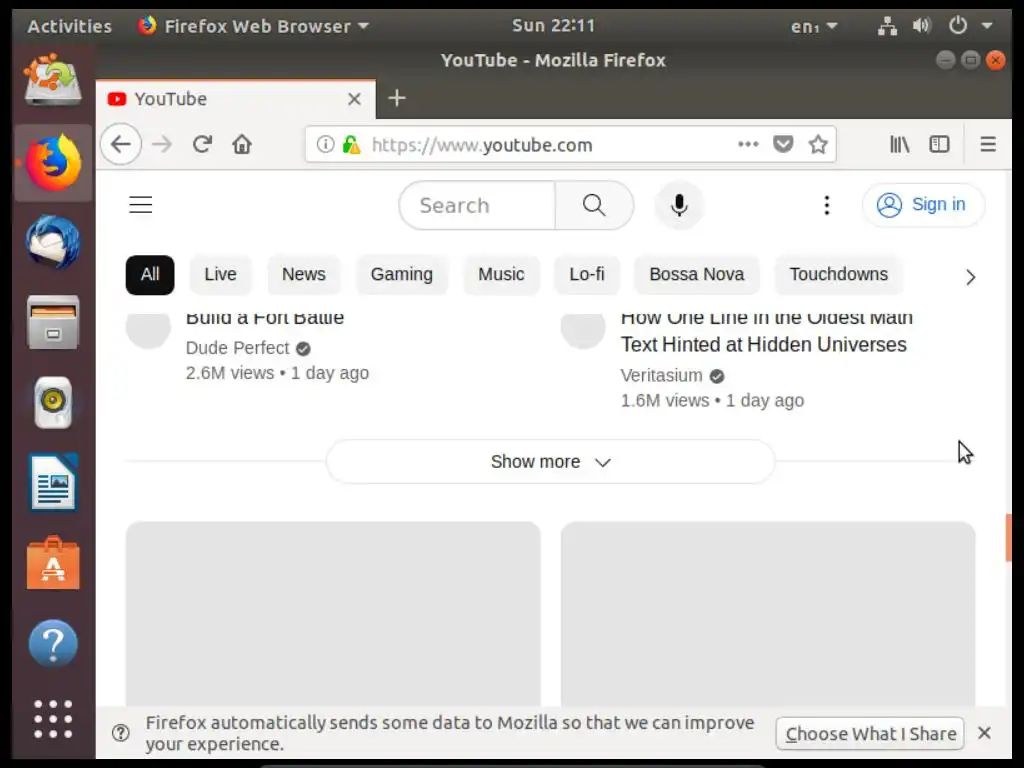Image resolution: width=1024 pixels, height=768 pixels.
Task: Open en input language dropdown
Action: (814, 26)
